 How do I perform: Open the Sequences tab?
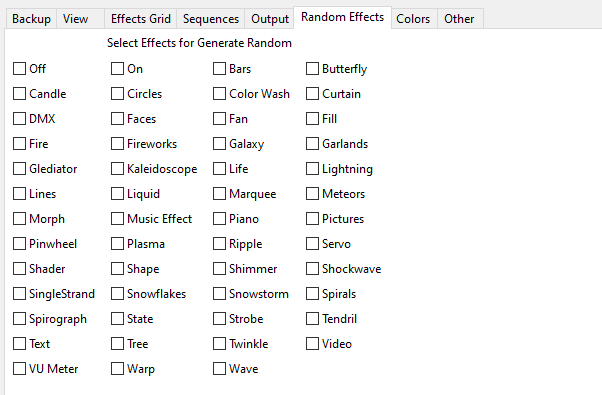pyautogui.click(x=211, y=19)
